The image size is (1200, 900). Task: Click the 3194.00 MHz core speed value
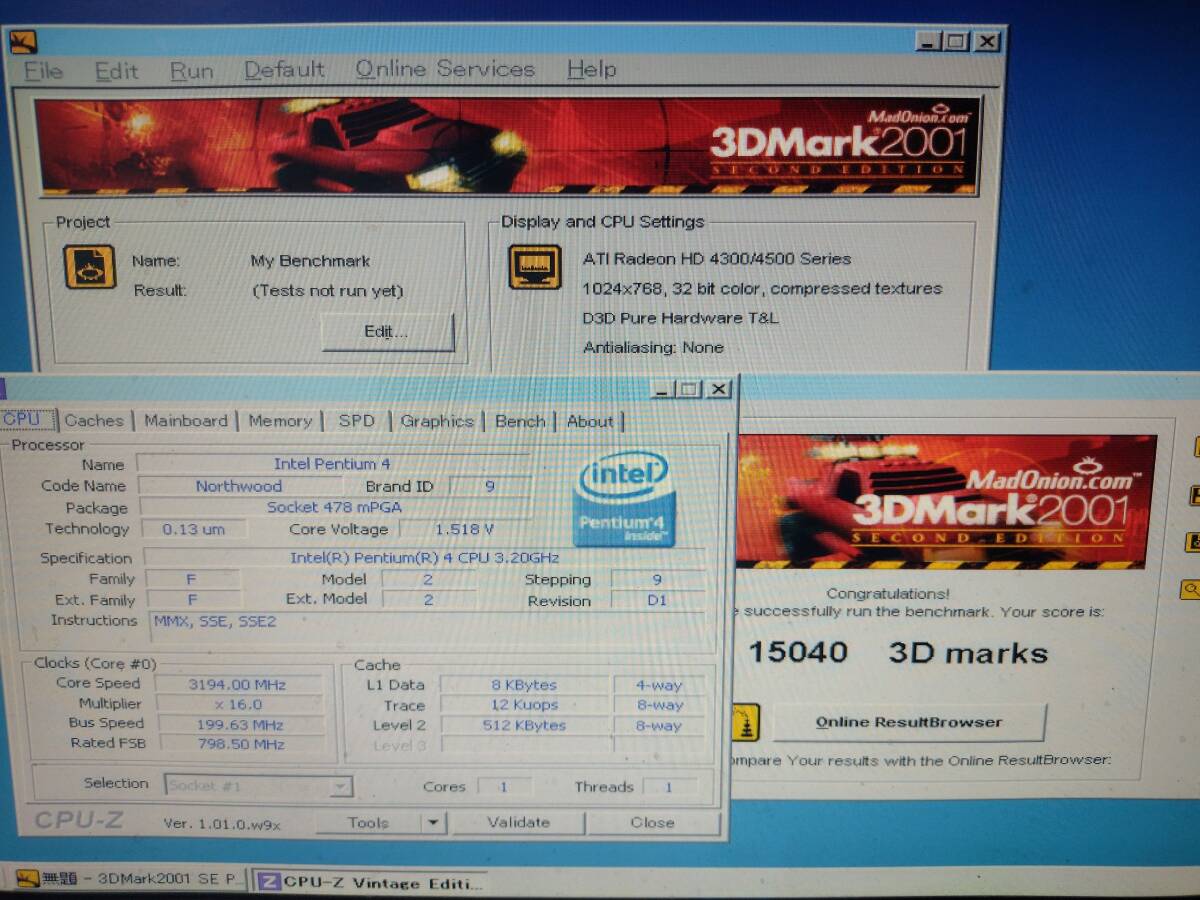tap(237, 685)
